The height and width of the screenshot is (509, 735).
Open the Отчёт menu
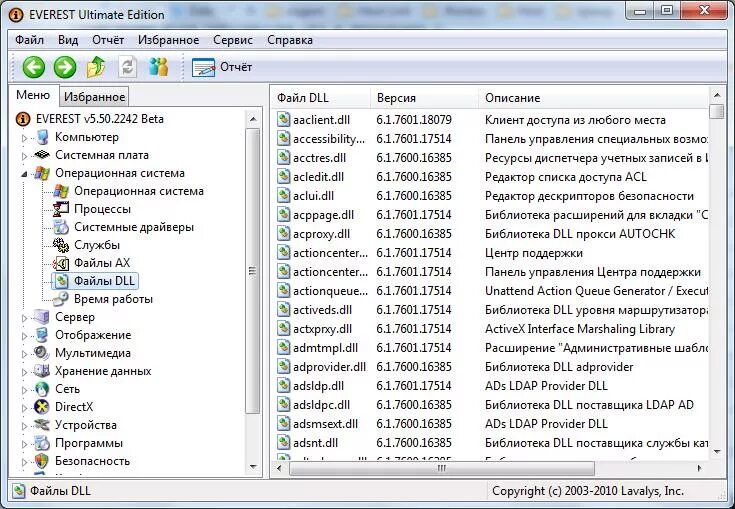(x=108, y=40)
